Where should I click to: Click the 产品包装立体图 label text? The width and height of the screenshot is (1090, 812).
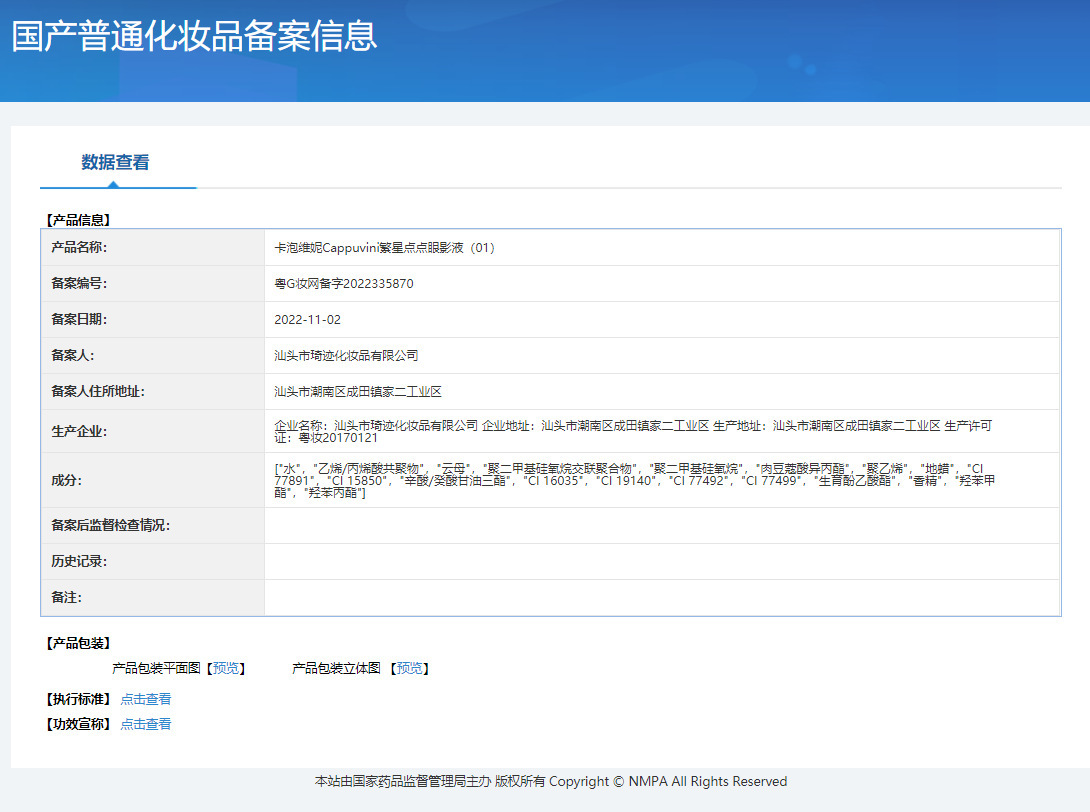coord(336,668)
